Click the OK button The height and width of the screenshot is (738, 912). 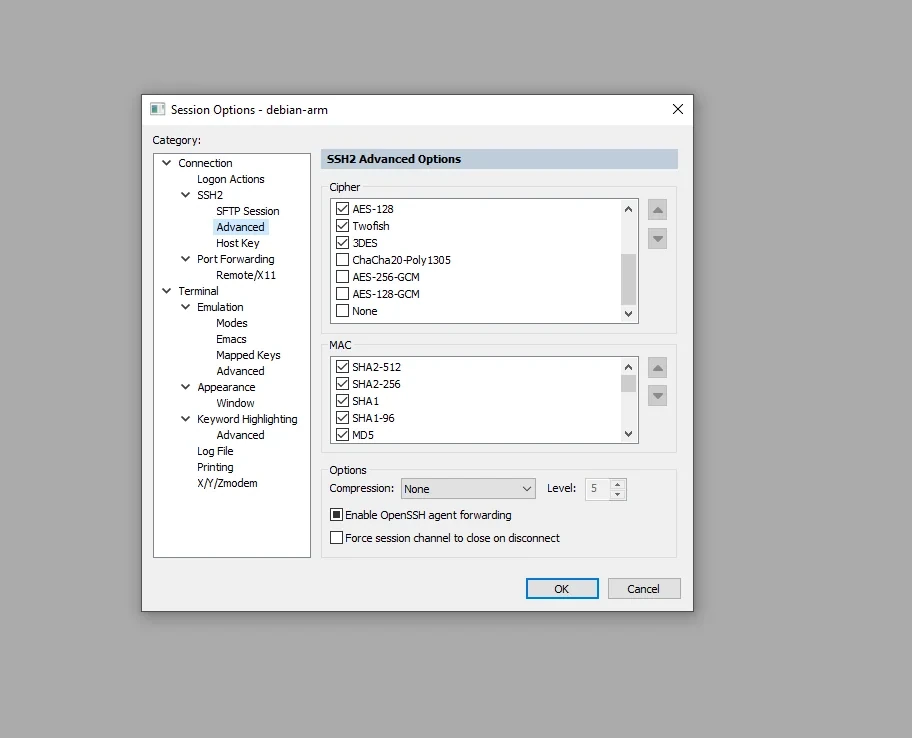tap(562, 589)
